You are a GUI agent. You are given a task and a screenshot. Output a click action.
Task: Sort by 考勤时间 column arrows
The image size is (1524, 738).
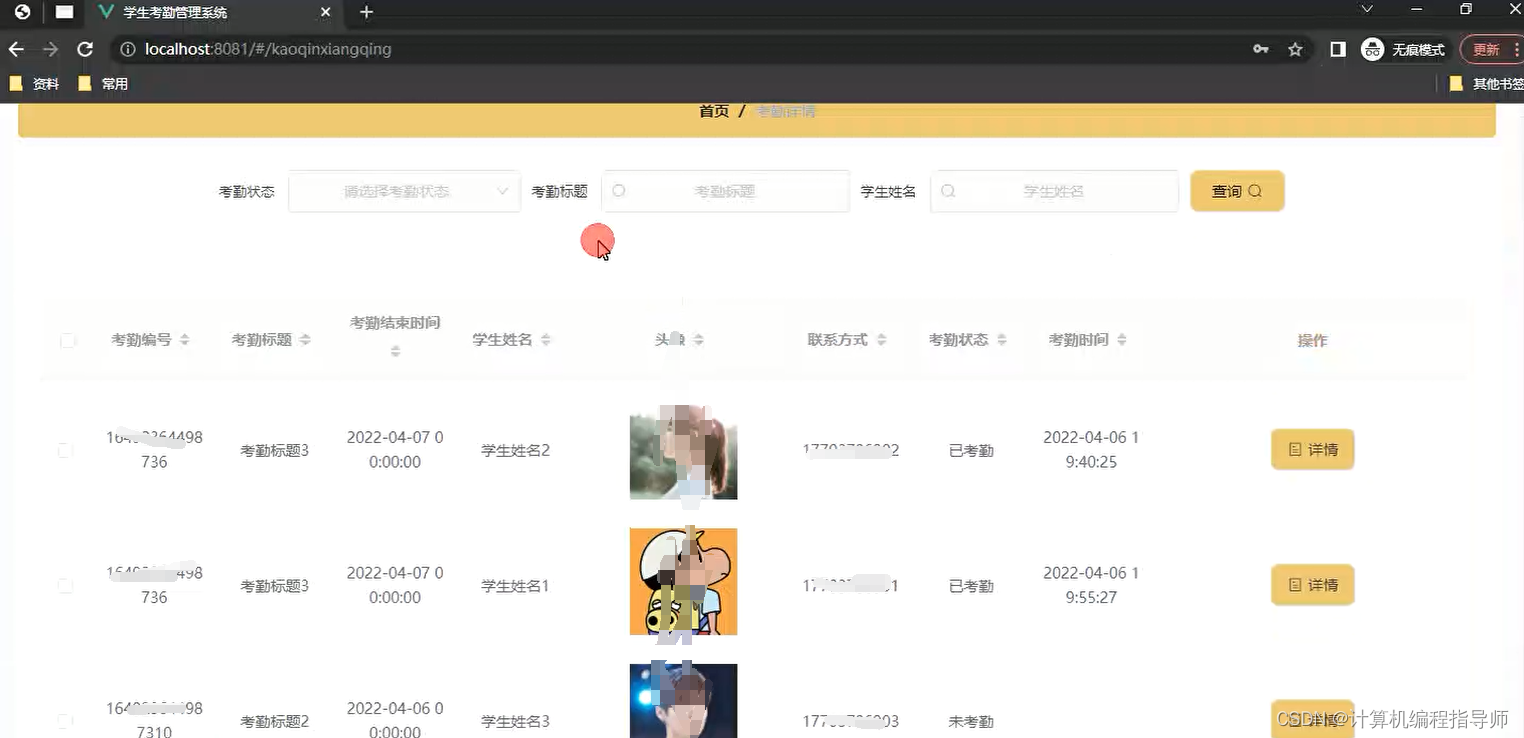1122,340
